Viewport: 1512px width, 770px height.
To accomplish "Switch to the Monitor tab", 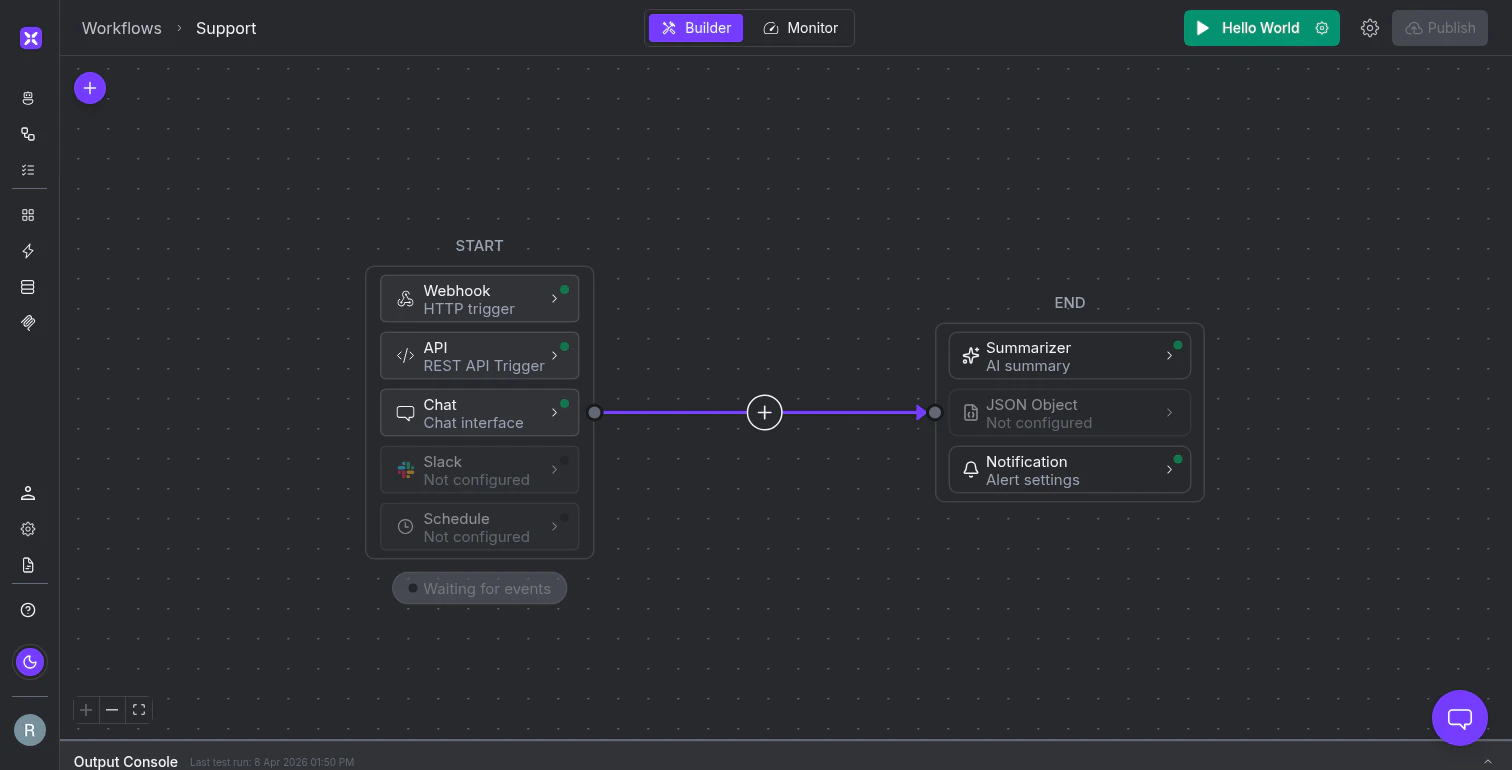I will [x=800, y=28].
